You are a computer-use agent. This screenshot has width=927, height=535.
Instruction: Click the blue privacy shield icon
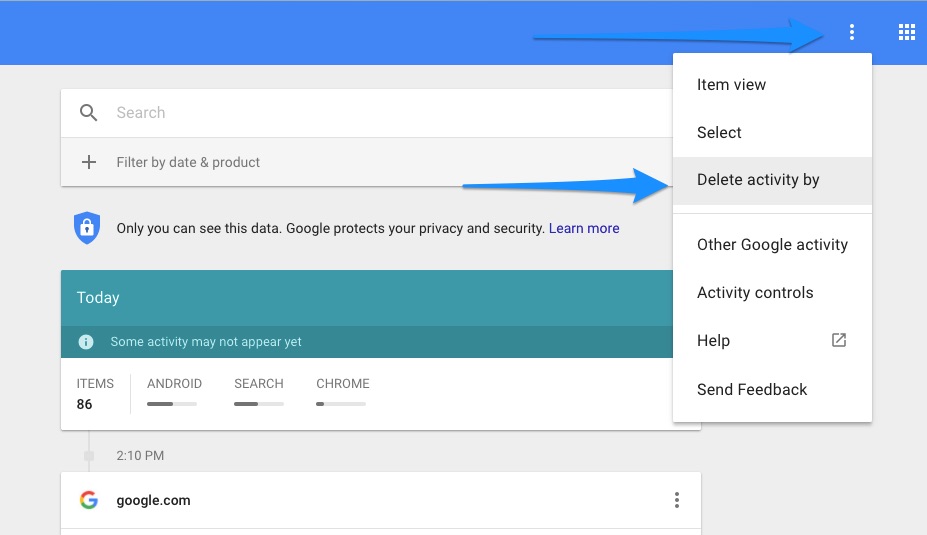87,228
